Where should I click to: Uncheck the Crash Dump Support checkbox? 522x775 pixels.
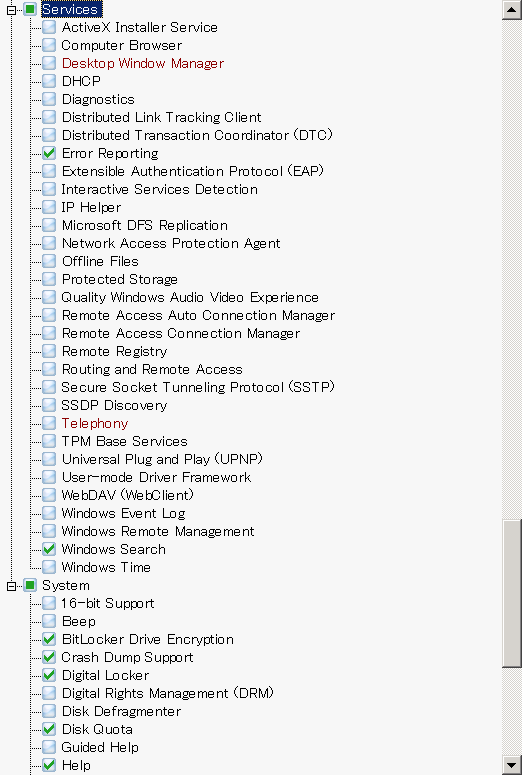click(49, 657)
